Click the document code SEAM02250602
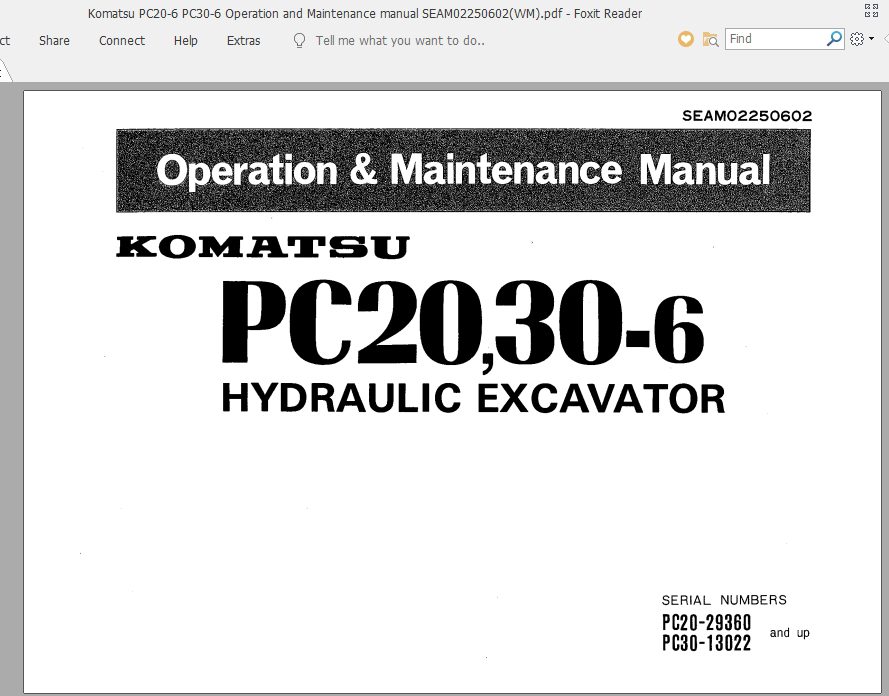889x696 pixels. tap(747, 116)
